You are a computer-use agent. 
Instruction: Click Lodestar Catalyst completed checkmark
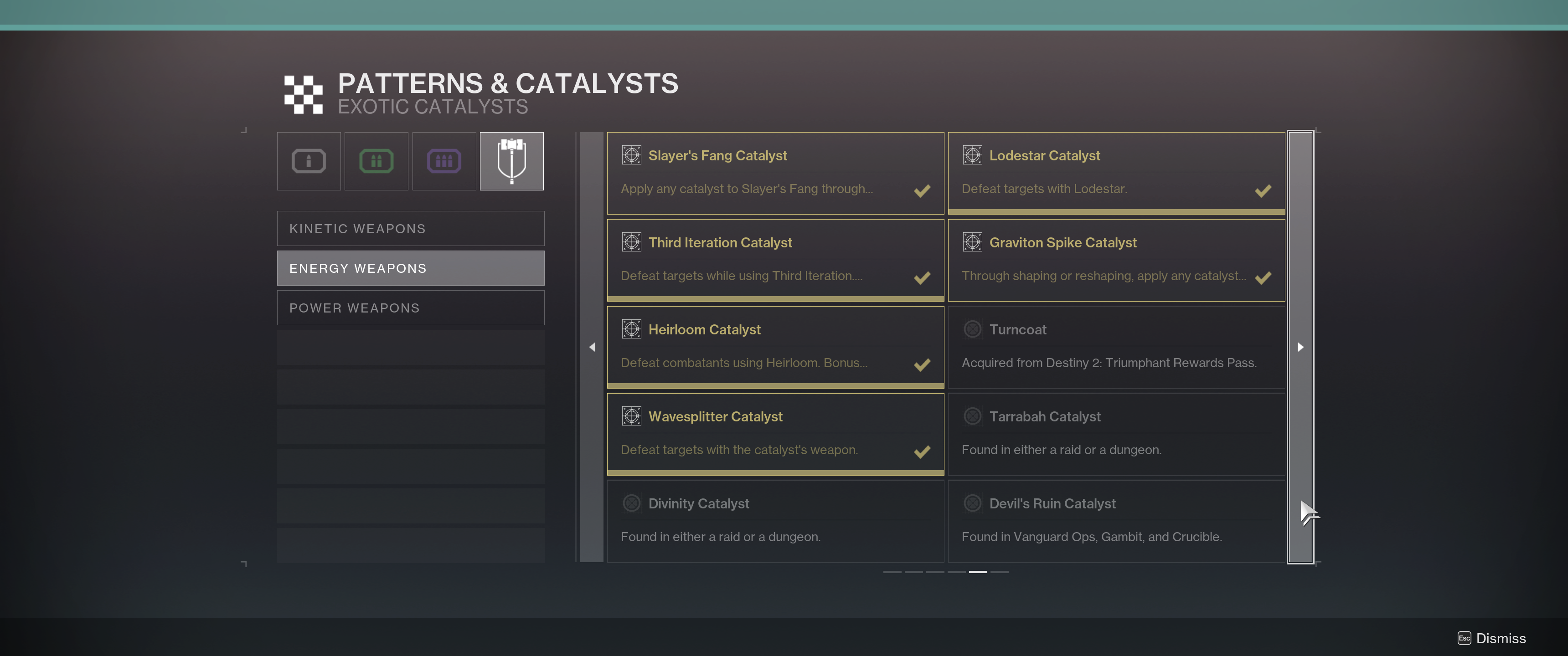coord(1263,190)
